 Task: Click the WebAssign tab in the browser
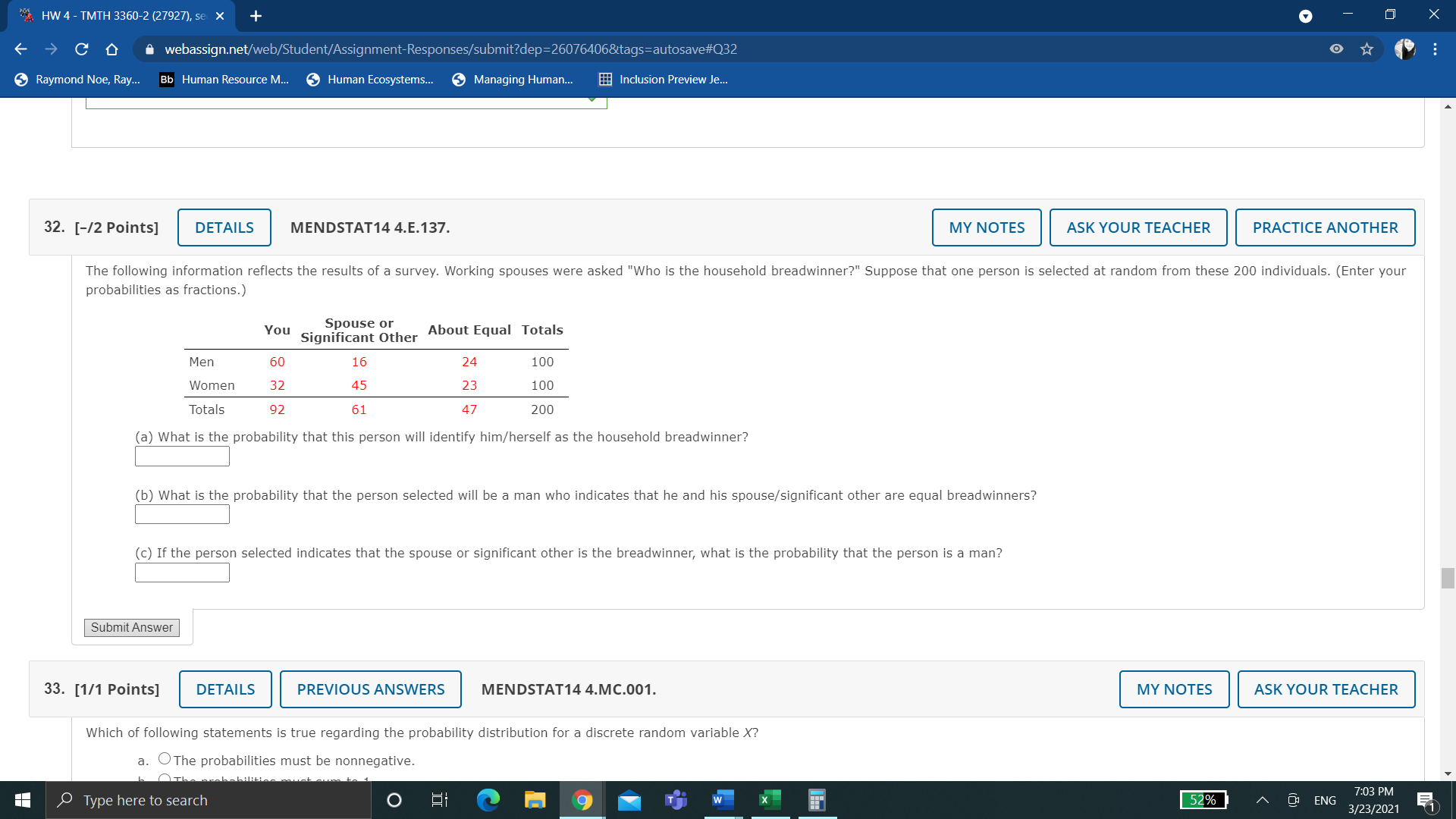click(x=114, y=15)
